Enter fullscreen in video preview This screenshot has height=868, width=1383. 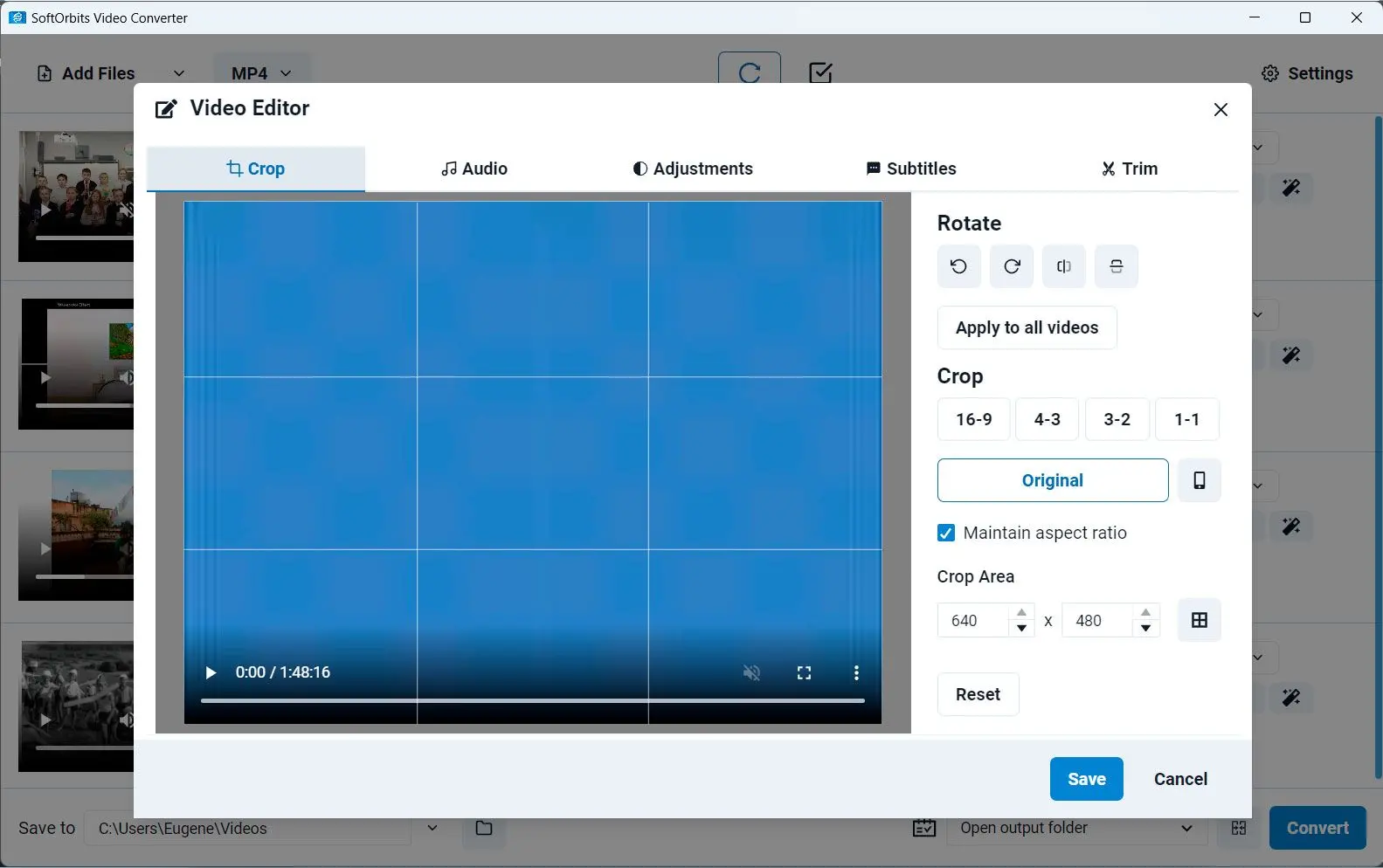804,672
